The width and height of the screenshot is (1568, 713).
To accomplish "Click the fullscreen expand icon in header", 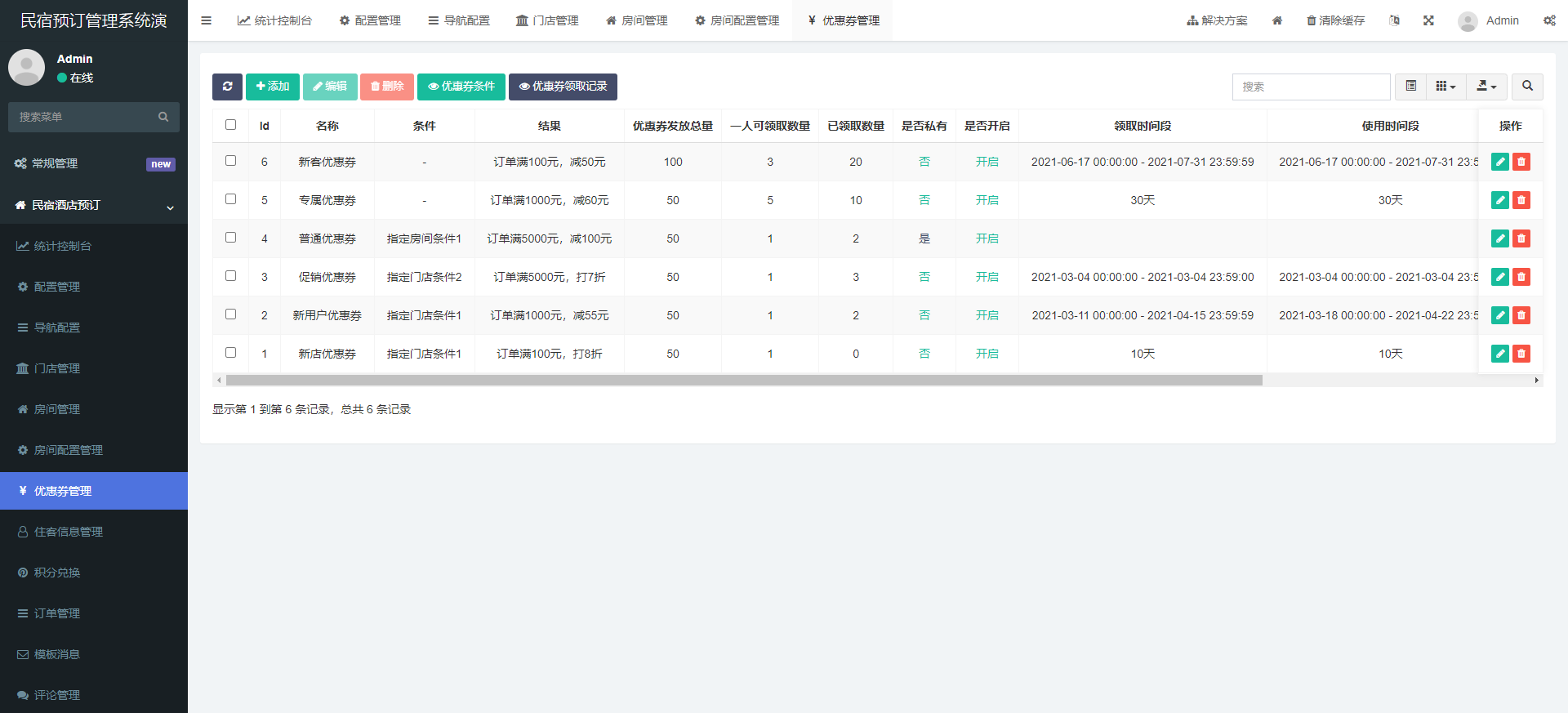I will (x=1428, y=20).
